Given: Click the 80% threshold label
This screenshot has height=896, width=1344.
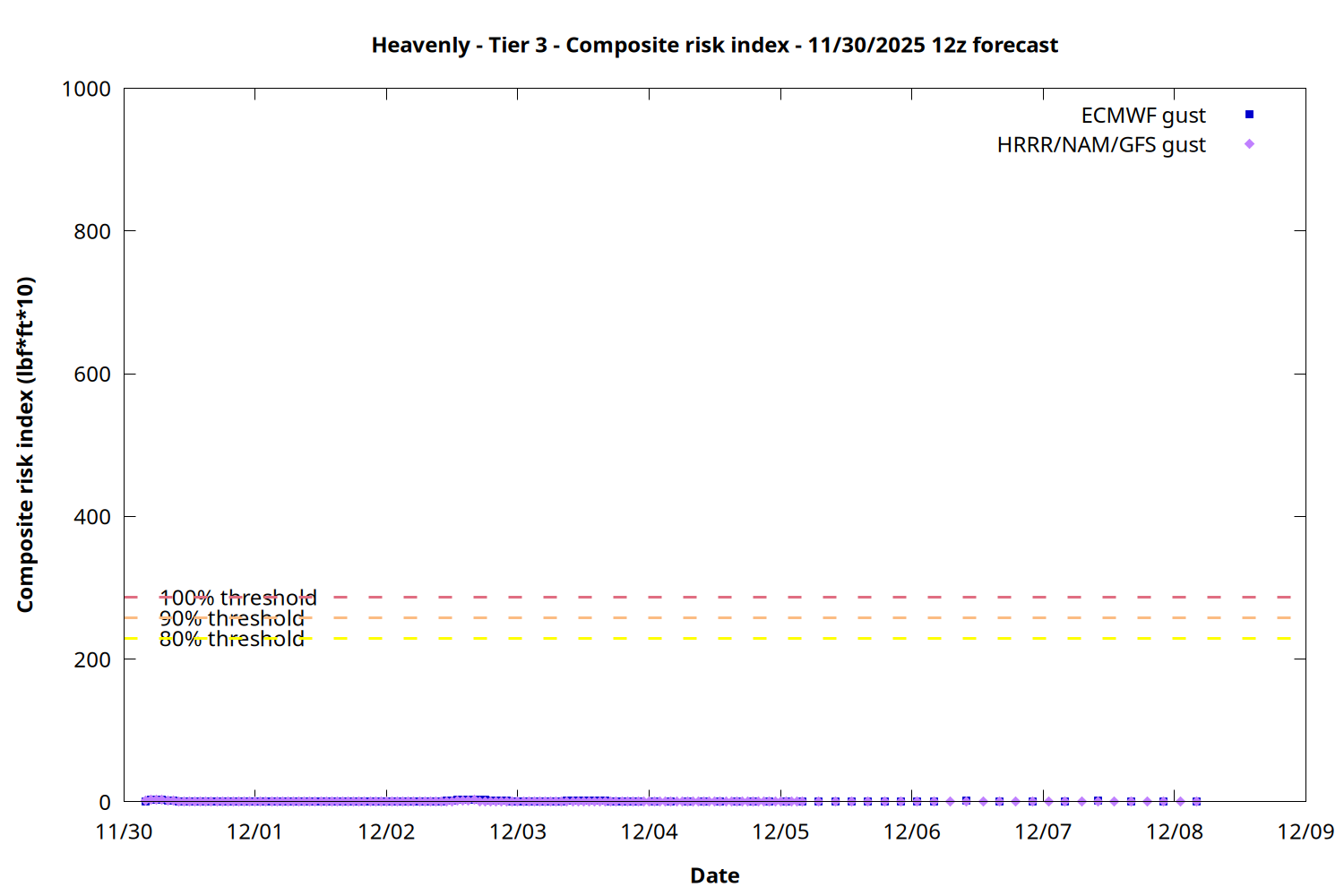Looking at the screenshot, I should point(231,639).
